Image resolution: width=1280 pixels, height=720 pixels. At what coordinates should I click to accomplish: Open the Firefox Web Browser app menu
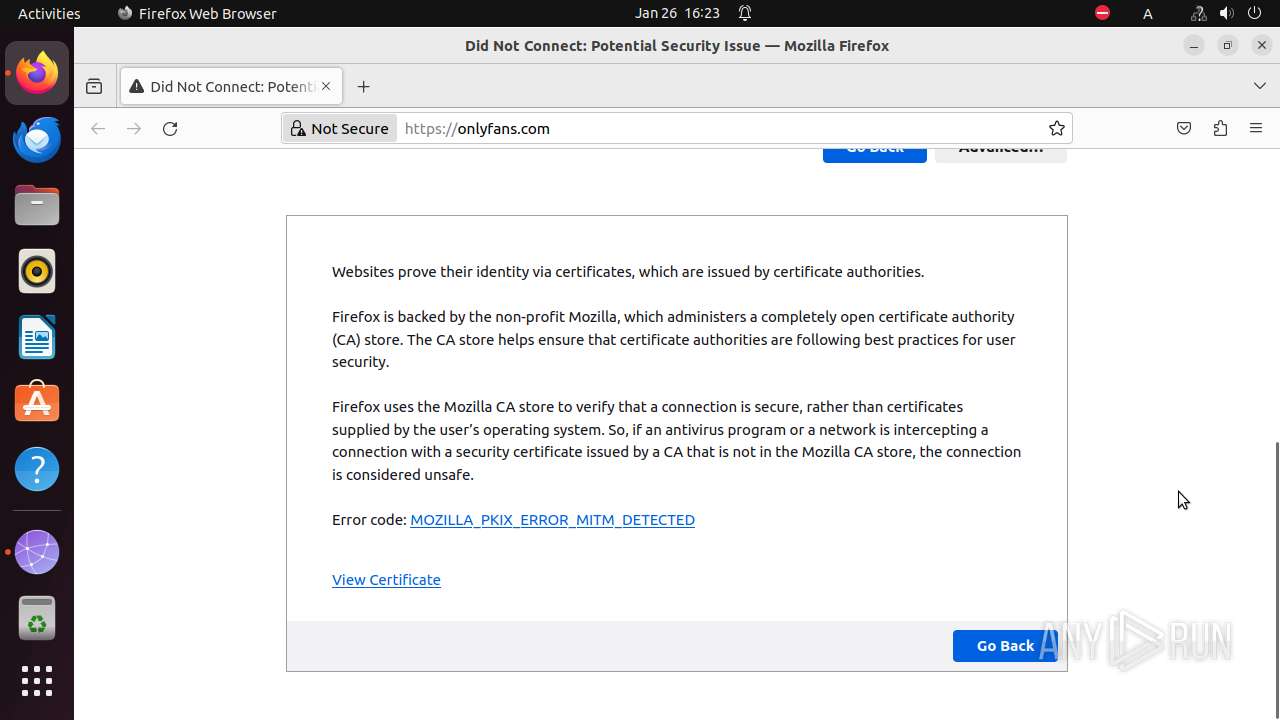[197, 13]
